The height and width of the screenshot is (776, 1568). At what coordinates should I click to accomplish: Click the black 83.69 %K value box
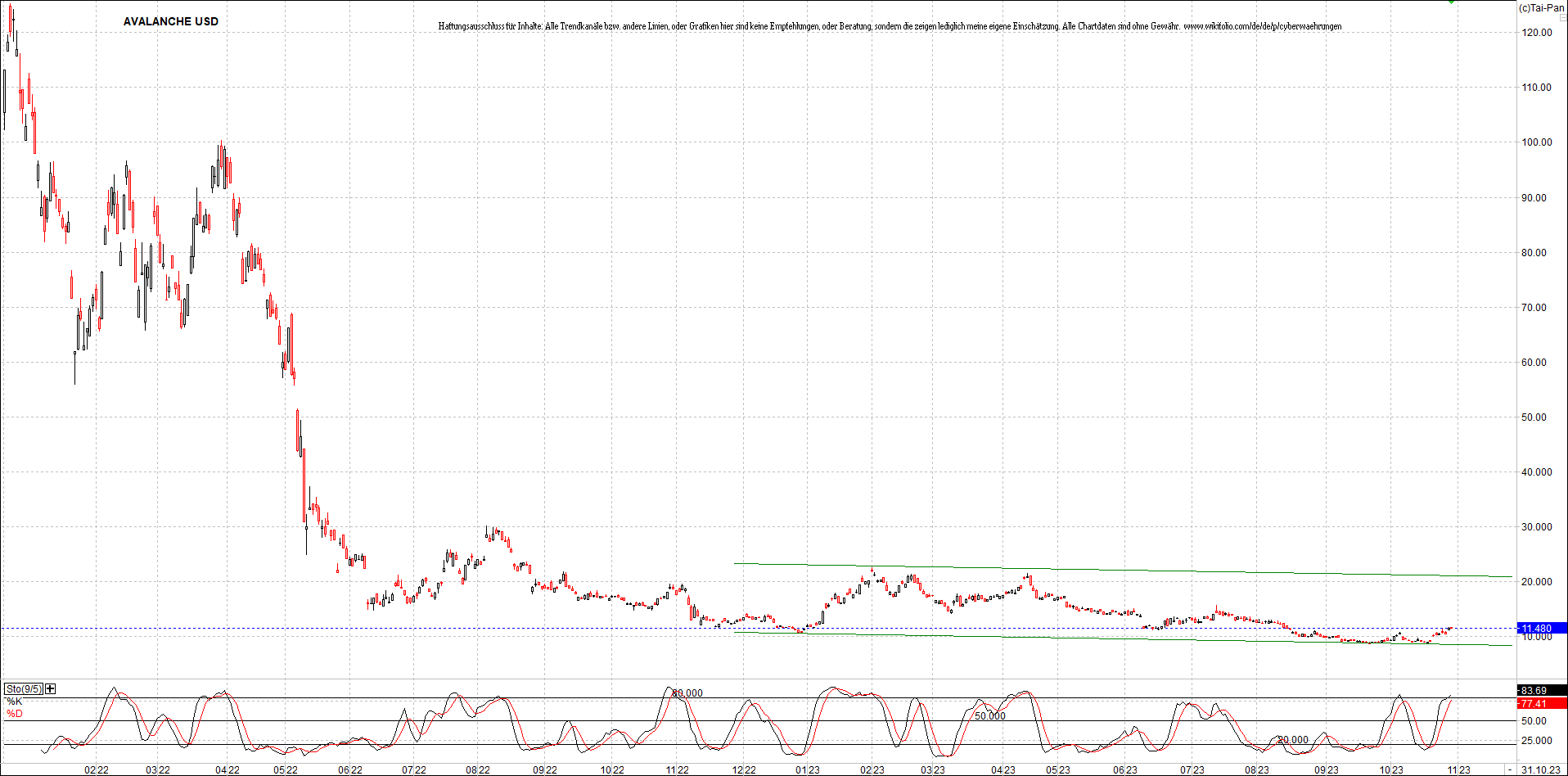tap(1535, 689)
